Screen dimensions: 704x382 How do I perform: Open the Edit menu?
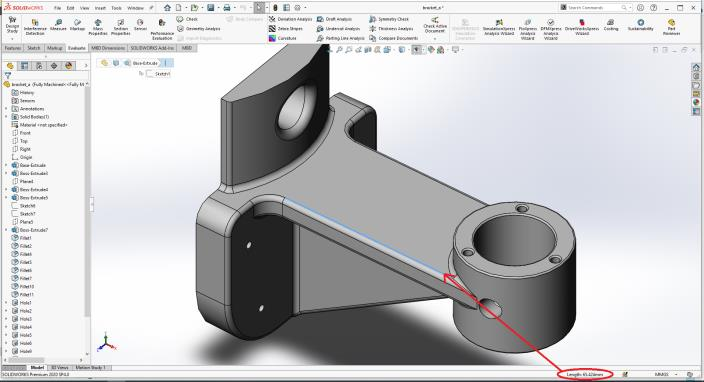click(70, 8)
